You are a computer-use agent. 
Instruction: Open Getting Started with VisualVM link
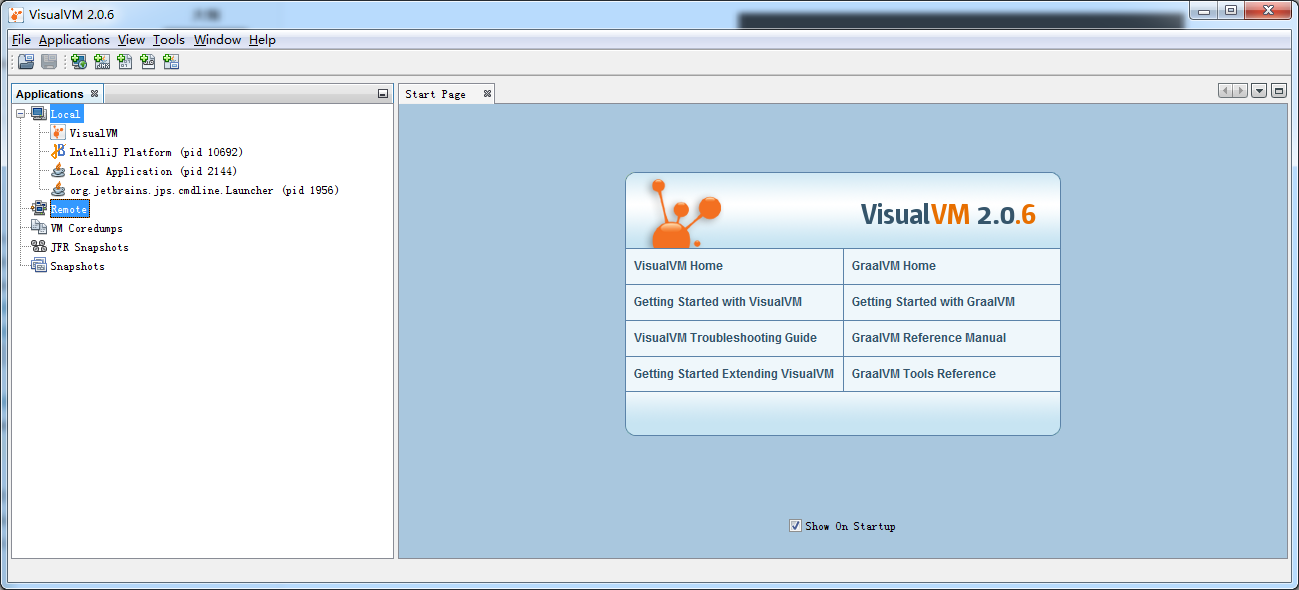[718, 302]
